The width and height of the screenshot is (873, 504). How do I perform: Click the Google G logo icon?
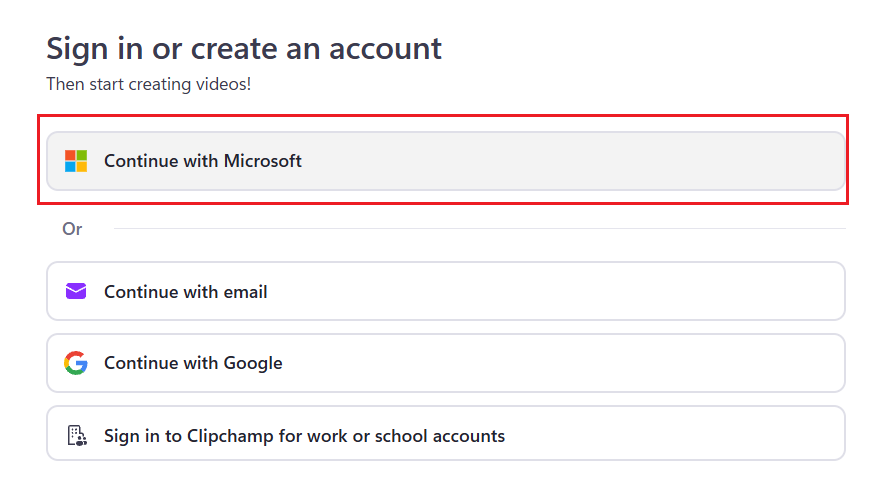pyautogui.click(x=76, y=363)
